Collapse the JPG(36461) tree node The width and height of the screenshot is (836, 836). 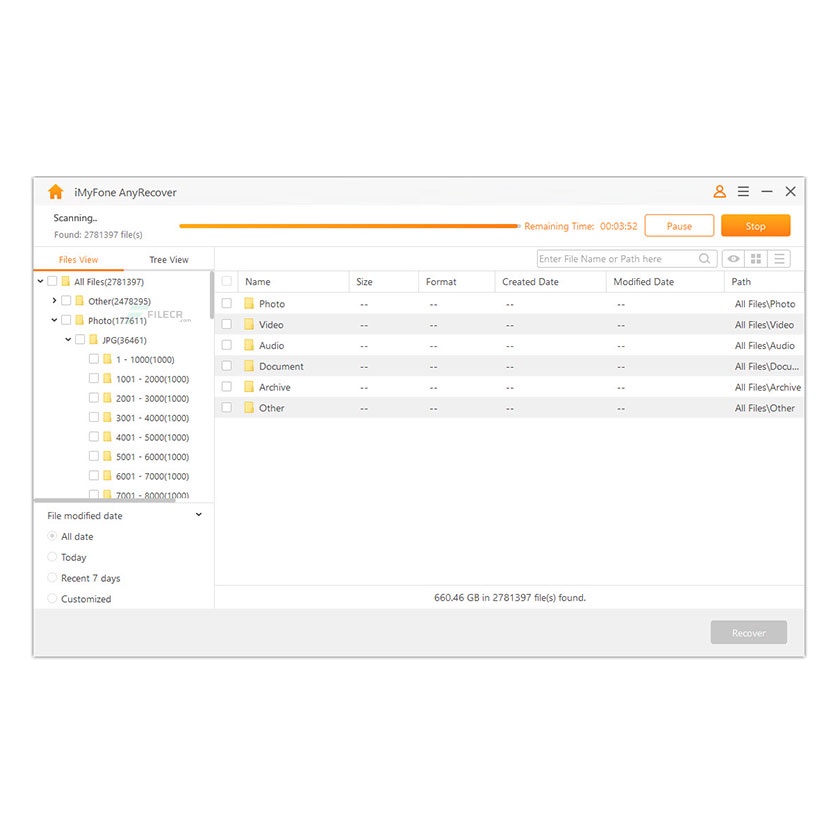[68, 340]
